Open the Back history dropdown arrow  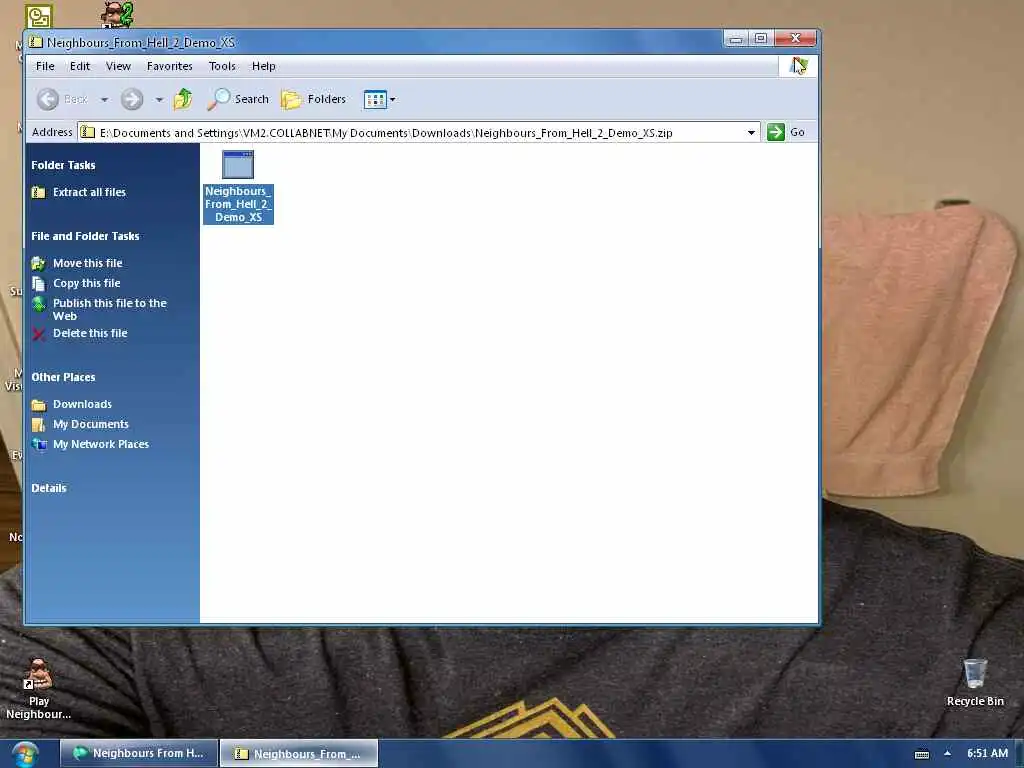click(x=104, y=100)
